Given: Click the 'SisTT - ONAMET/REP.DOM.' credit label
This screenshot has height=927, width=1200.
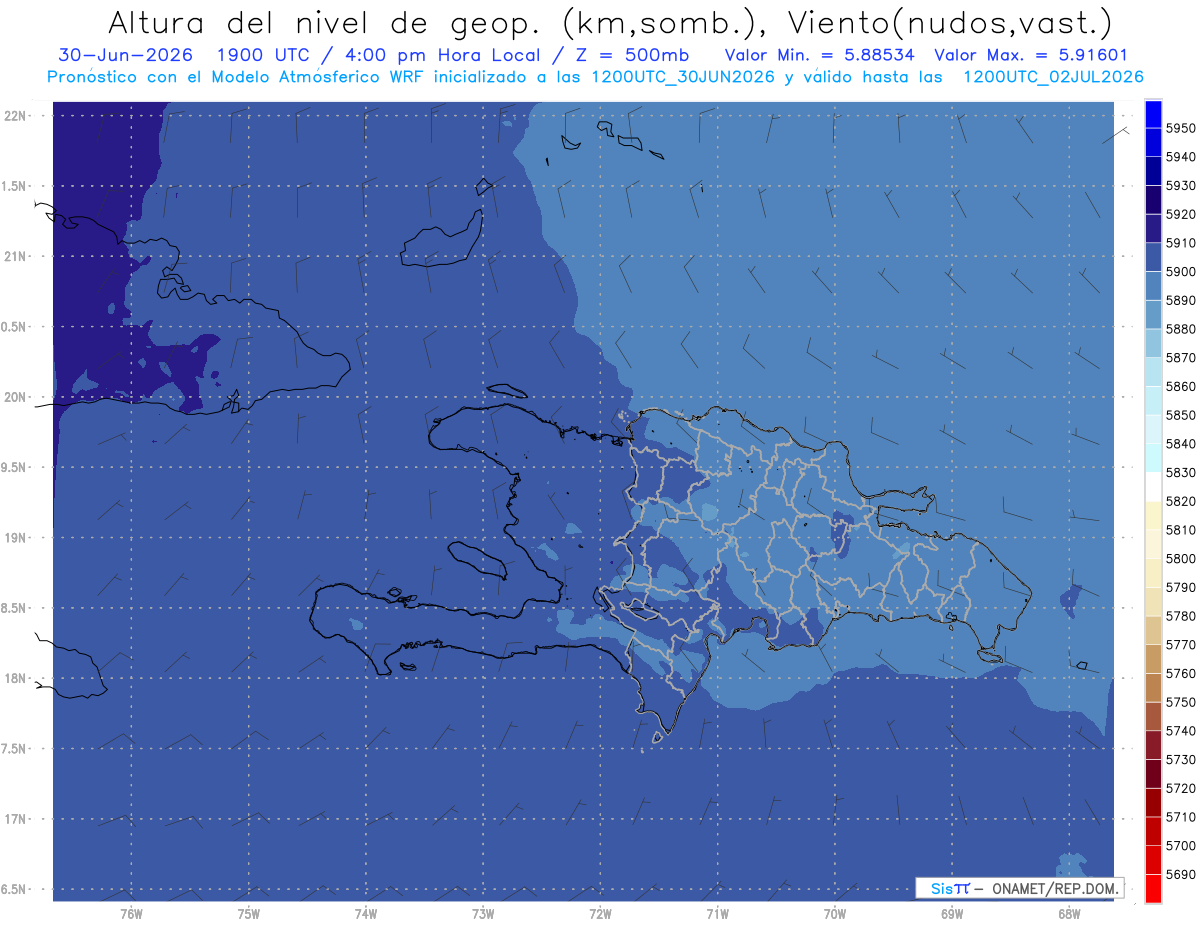Looking at the screenshot, I should click(1020, 888).
